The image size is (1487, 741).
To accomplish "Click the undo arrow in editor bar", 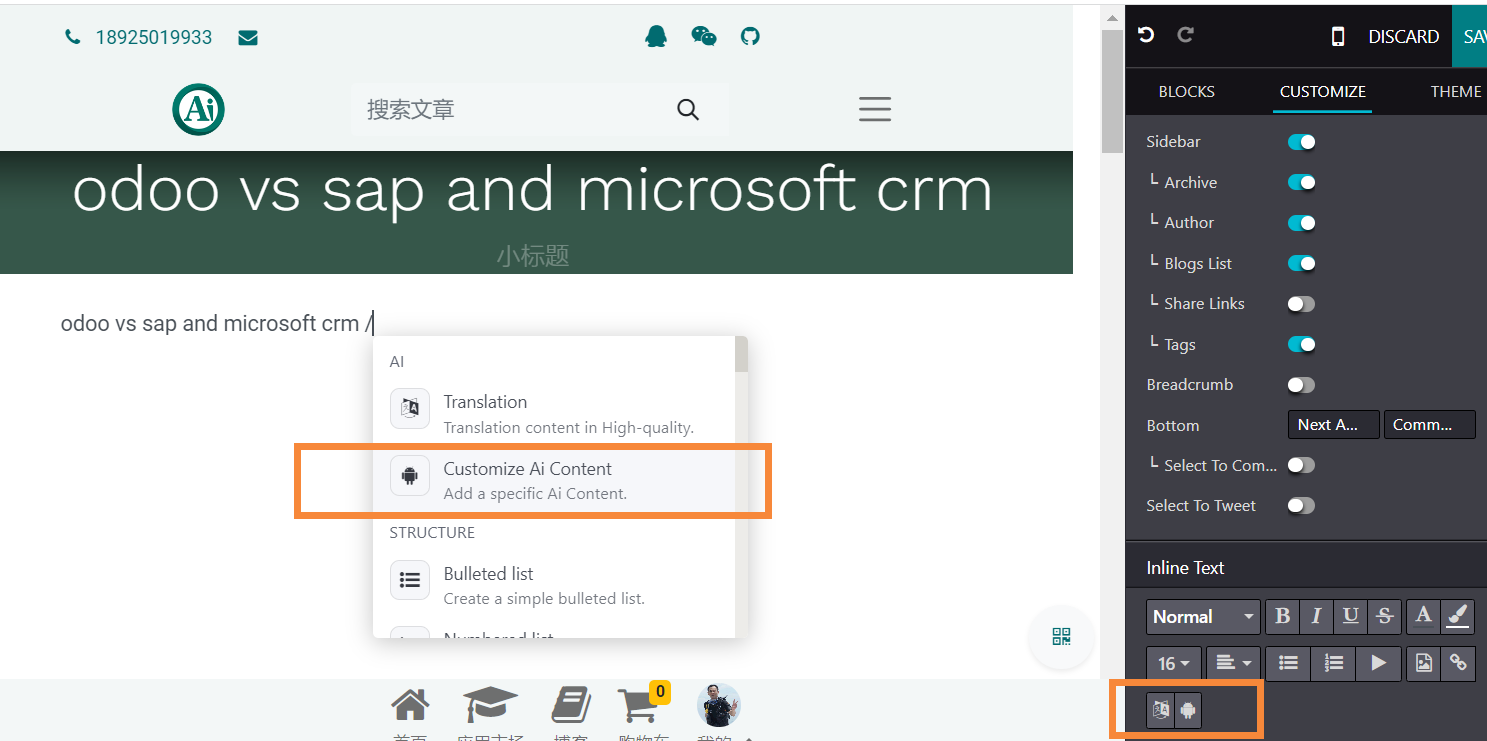I will click(1146, 35).
